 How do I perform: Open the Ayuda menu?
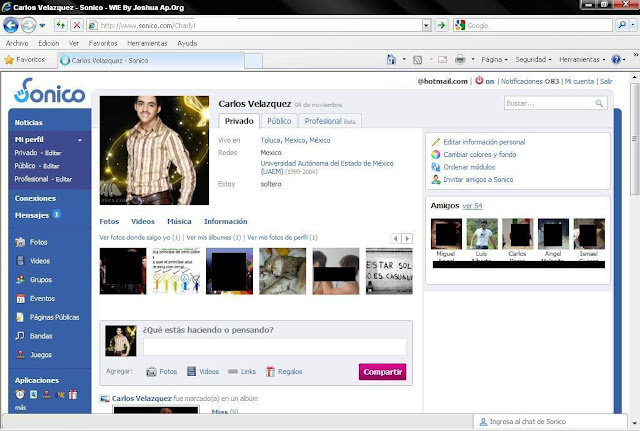(187, 43)
